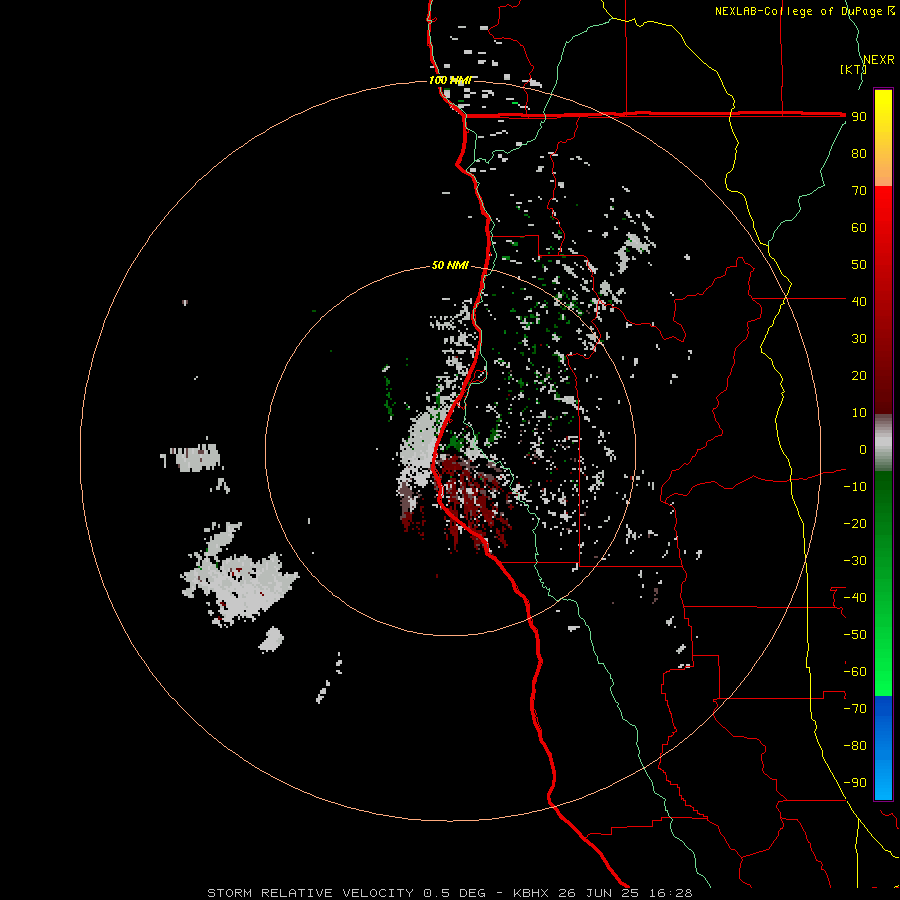
Task: Click the 50 value on velocity scale
Action: tap(859, 265)
